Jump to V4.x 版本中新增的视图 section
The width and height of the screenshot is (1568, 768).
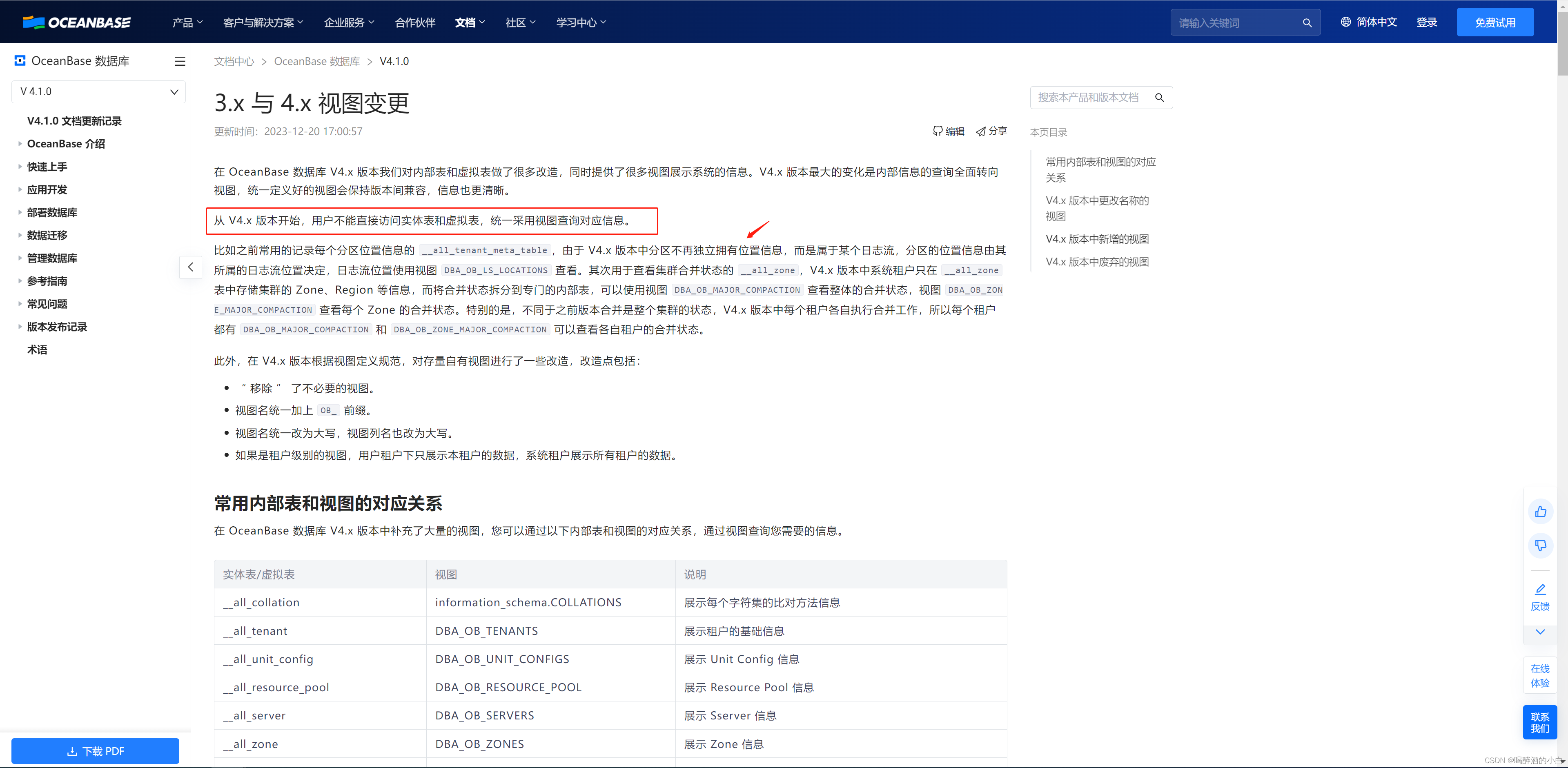pos(1097,239)
